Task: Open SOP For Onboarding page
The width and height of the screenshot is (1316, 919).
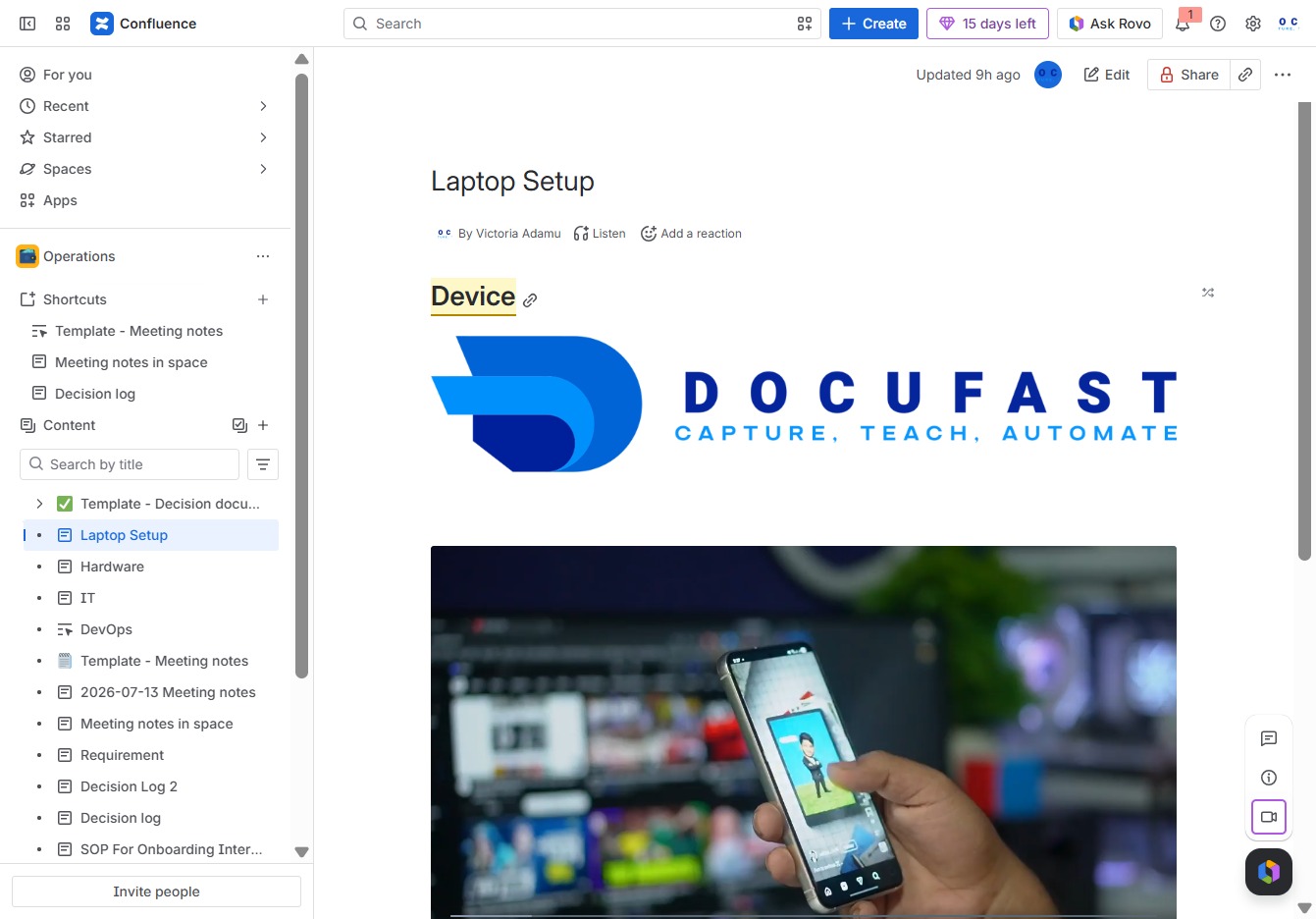Action: [x=171, y=849]
